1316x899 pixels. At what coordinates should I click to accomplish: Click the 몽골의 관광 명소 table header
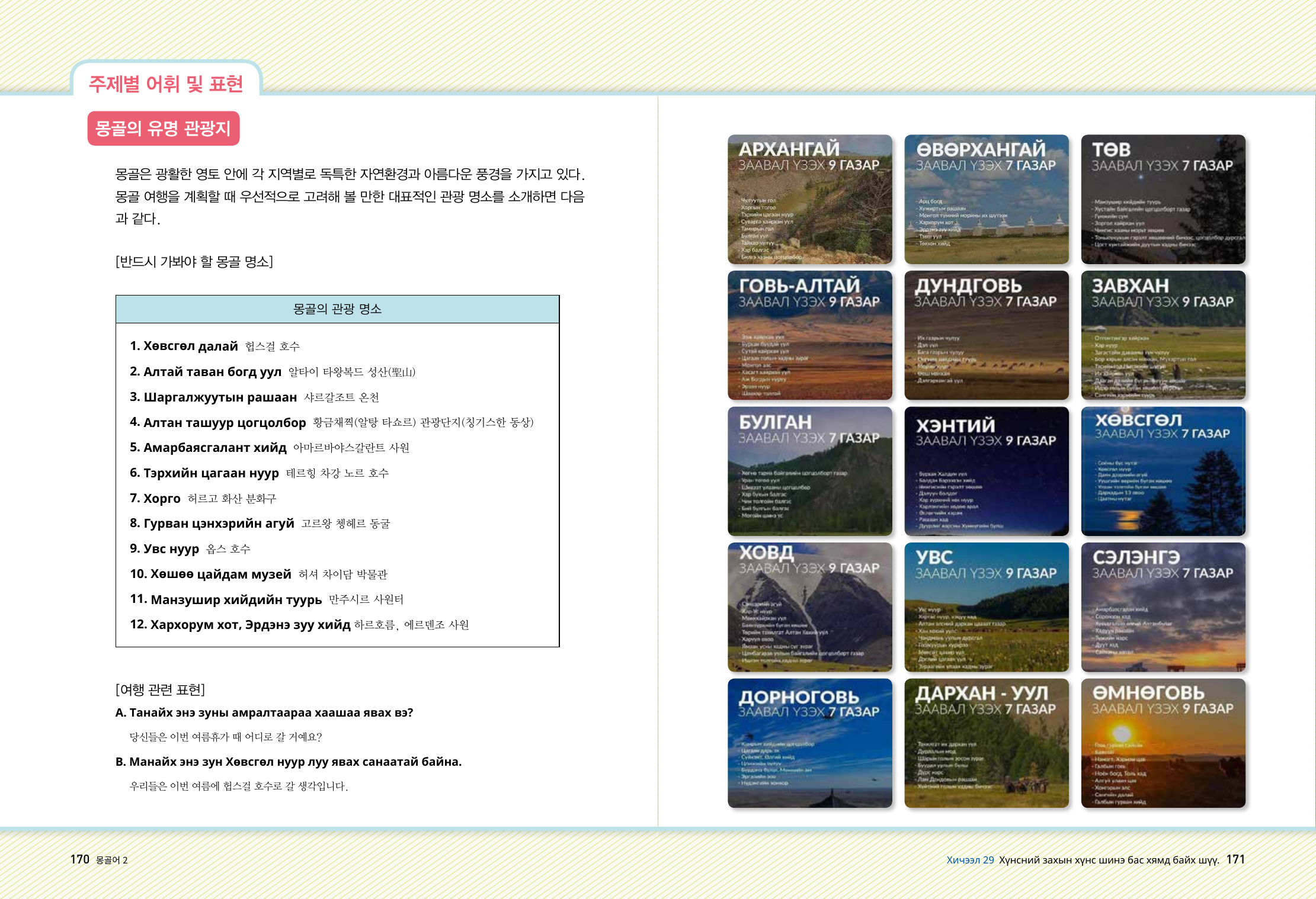coord(337,309)
